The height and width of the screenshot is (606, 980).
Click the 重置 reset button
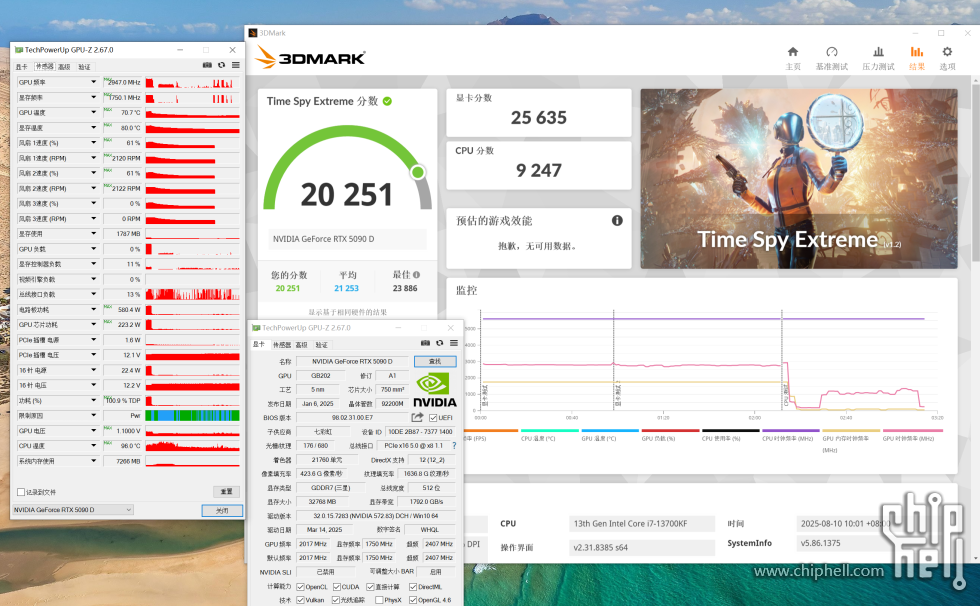click(x=226, y=492)
